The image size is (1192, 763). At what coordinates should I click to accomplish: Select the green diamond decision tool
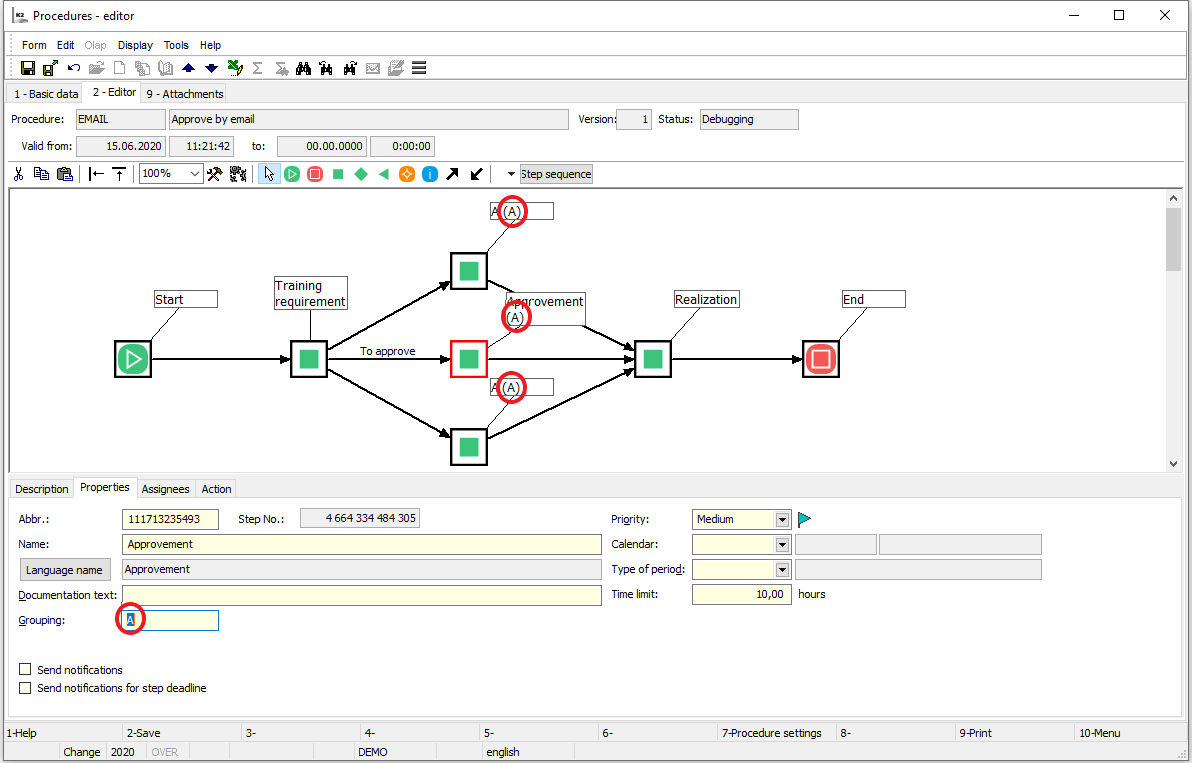tap(361, 174)
